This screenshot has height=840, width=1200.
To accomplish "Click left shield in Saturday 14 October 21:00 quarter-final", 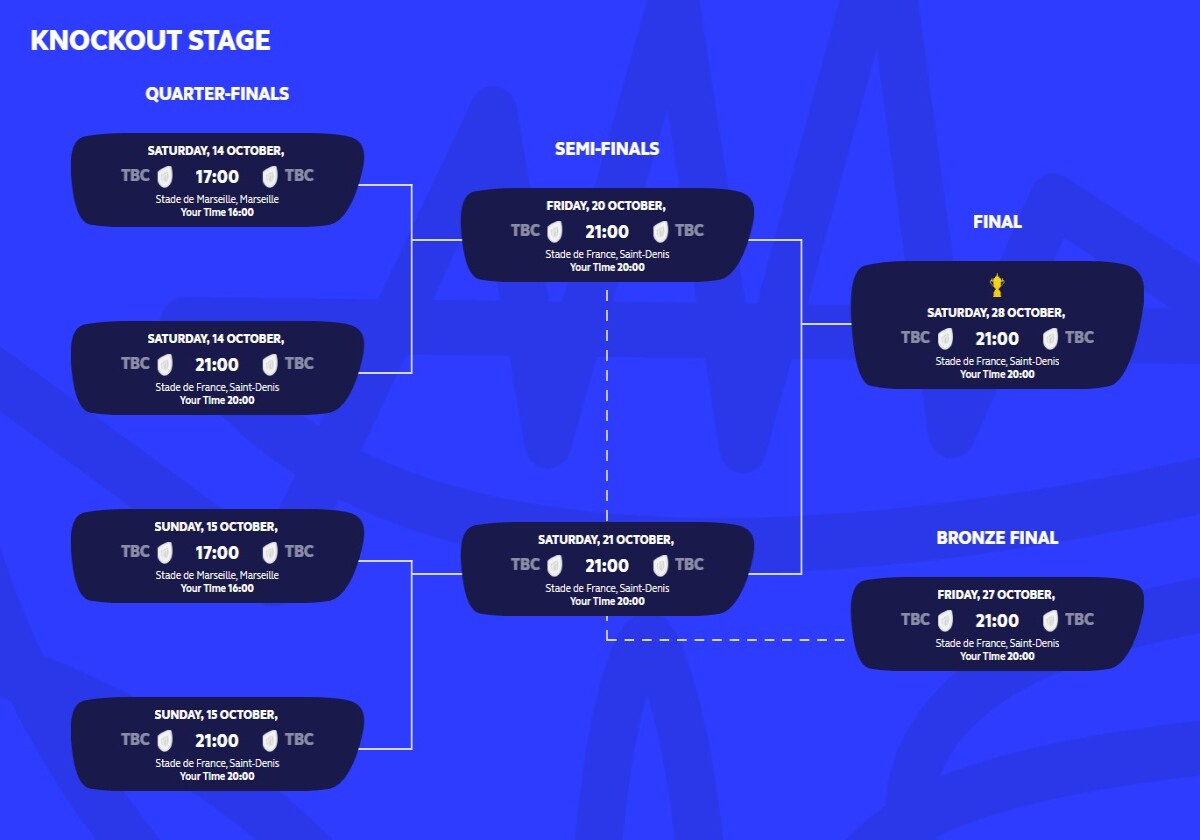I will (165, 365).
